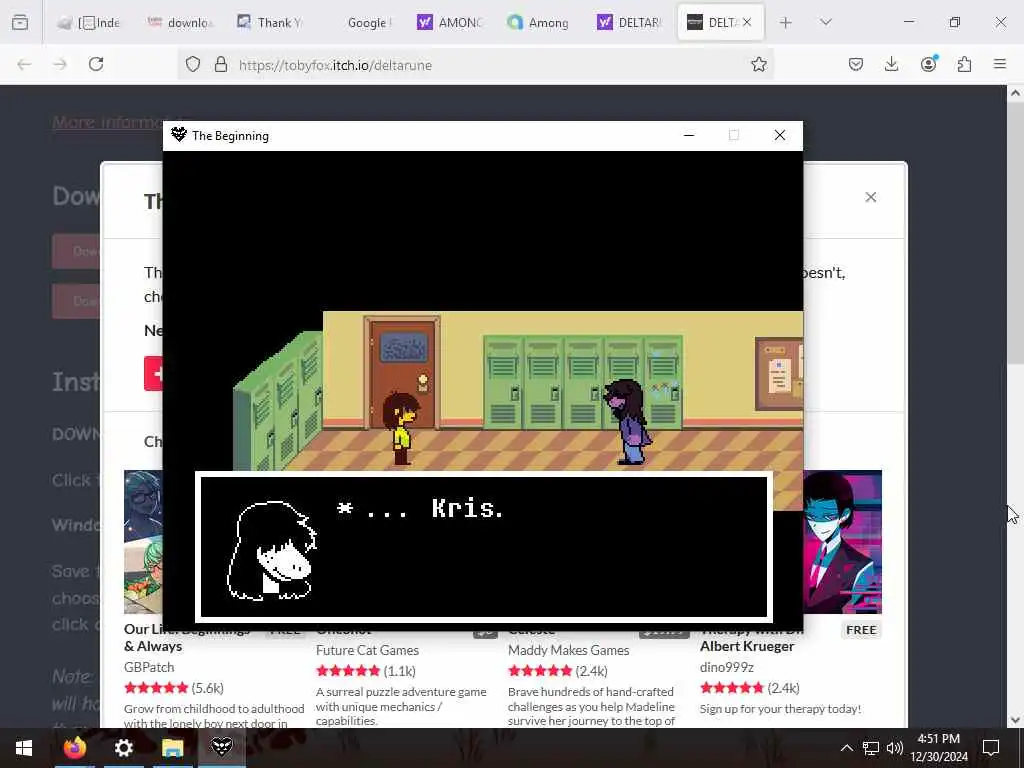Open a new browser tab
The width and height of the screenshot is (1024, 768).
786,23
